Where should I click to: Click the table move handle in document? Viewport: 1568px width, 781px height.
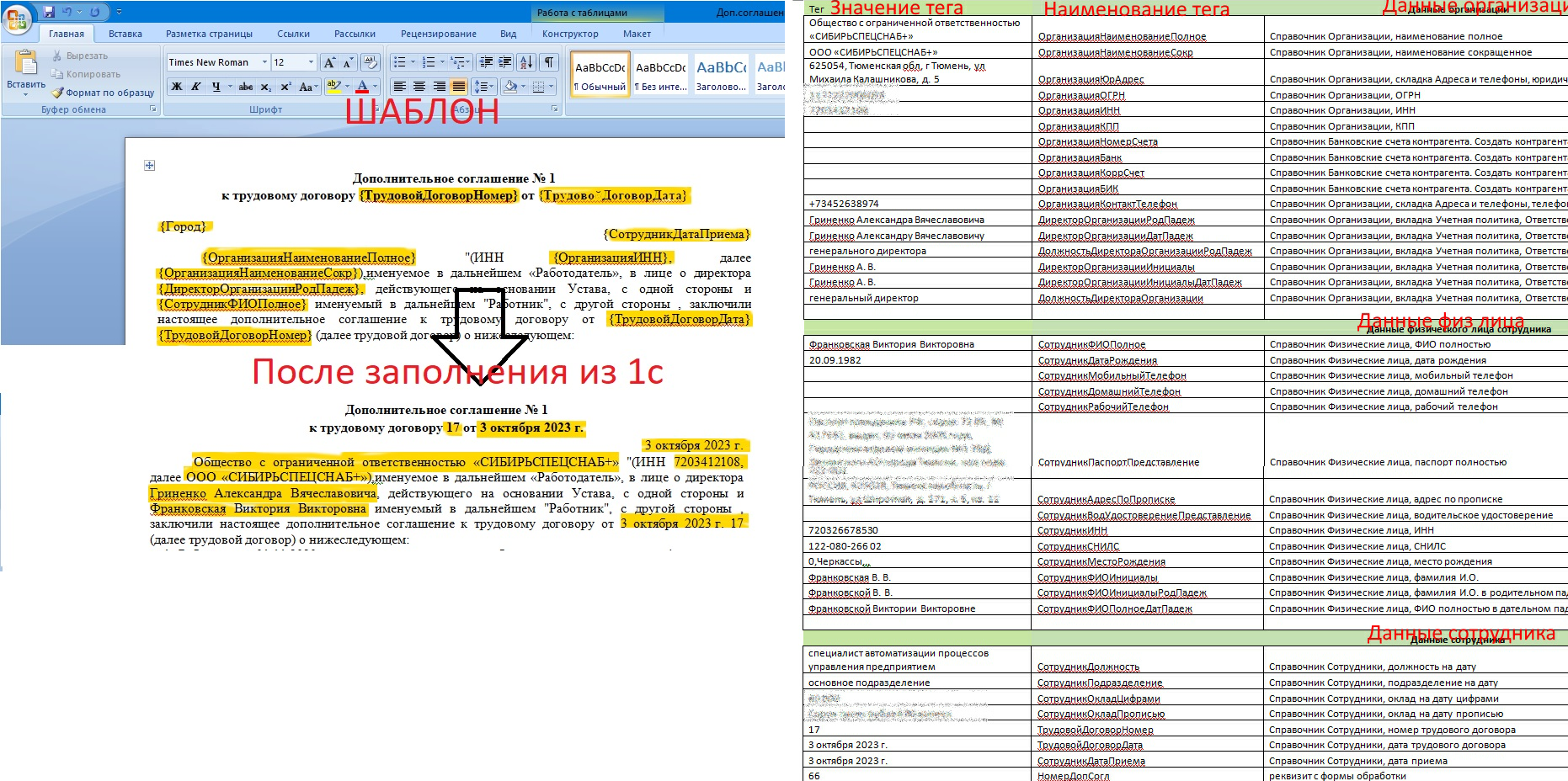[149, 165]
